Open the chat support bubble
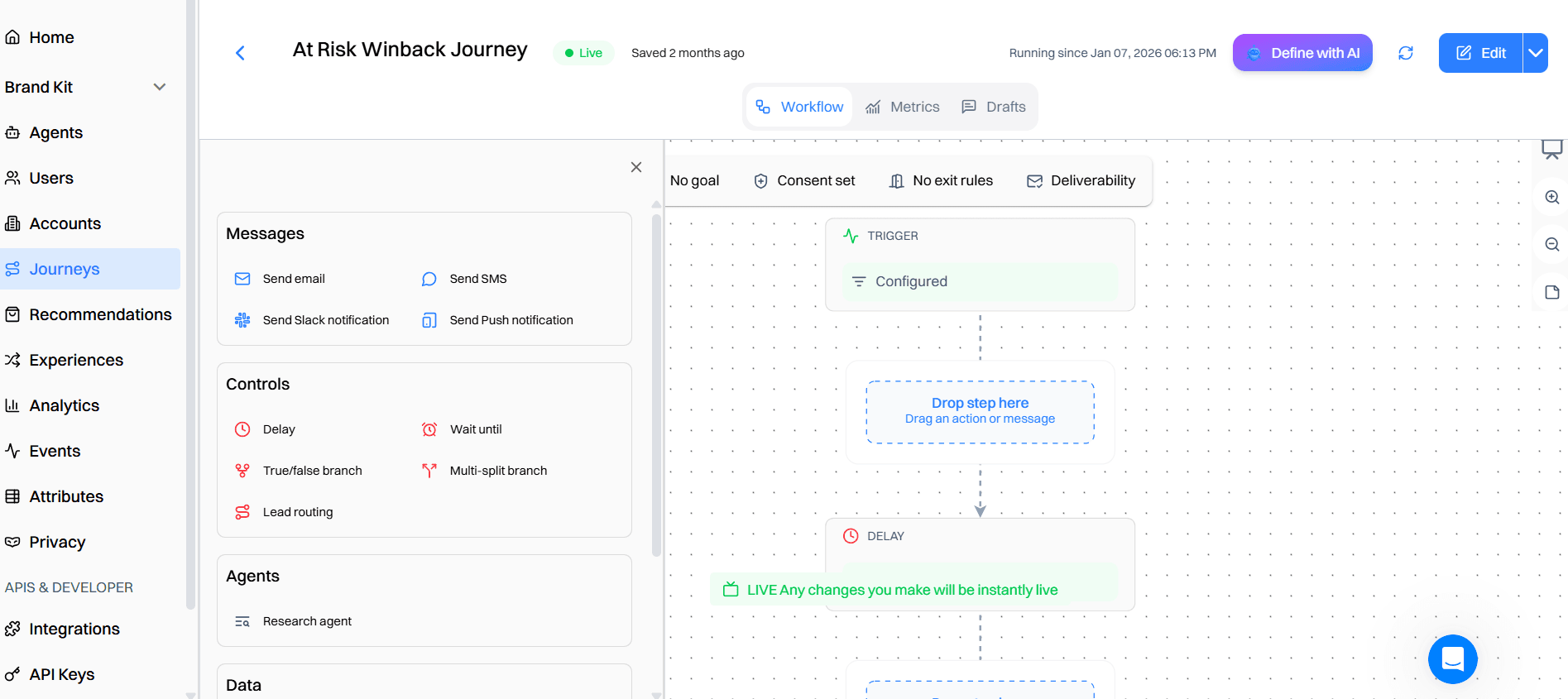This screenshot has width=1568, height=699. [x=1452, y=658]
